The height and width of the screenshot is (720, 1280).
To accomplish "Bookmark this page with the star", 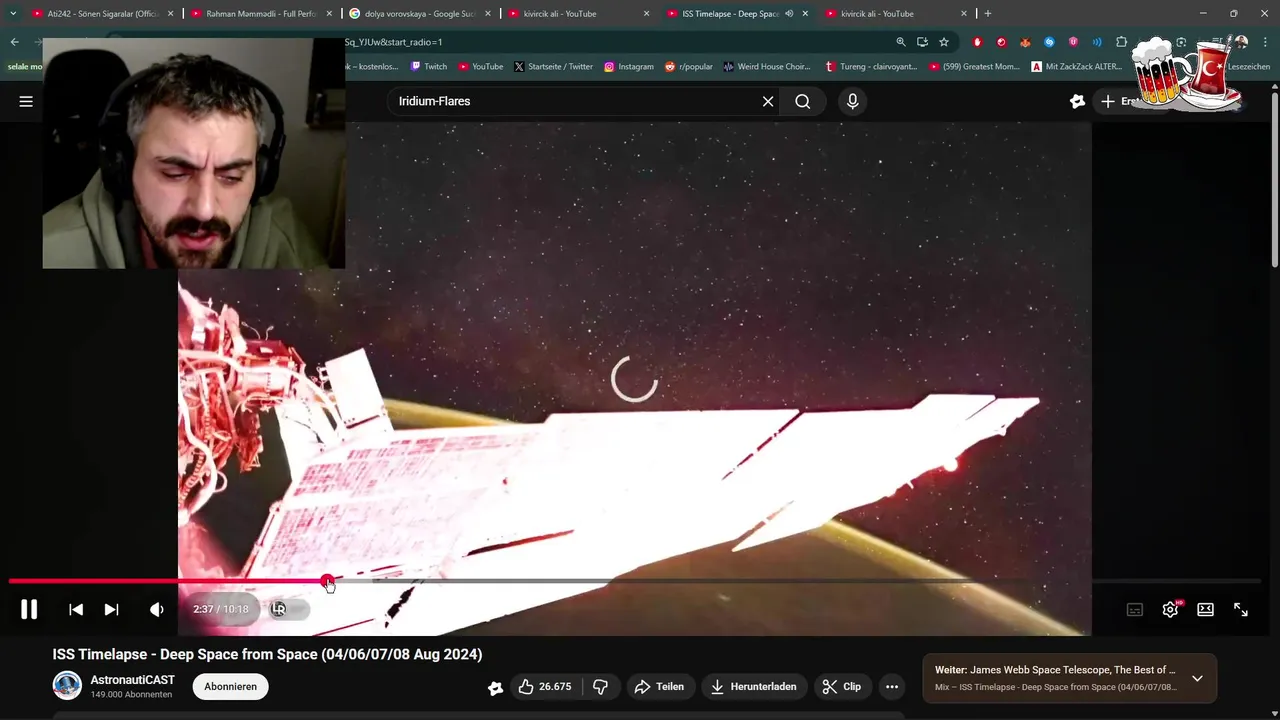I will tap(943, 42).
